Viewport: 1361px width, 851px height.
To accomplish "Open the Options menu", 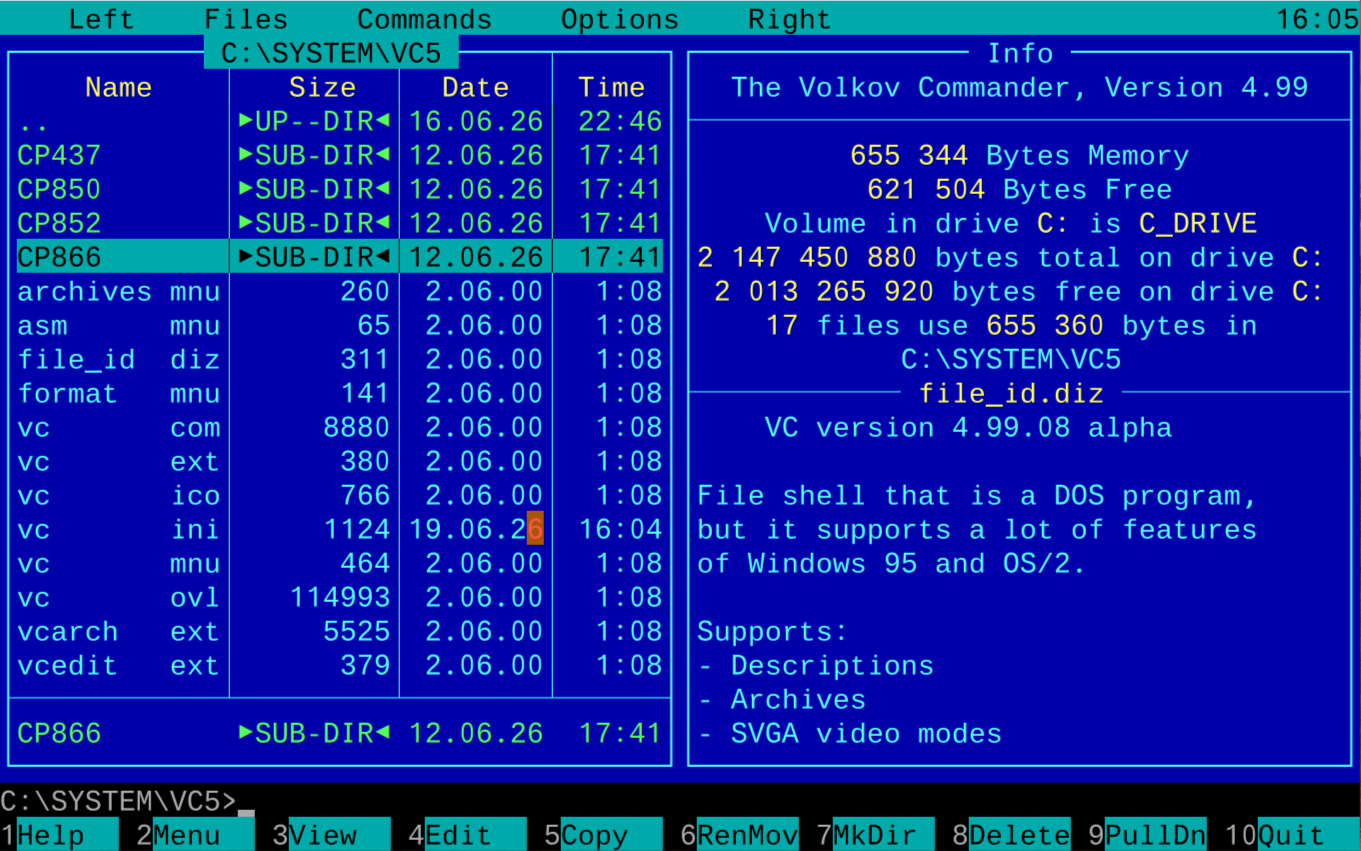I will pos(620,19).
